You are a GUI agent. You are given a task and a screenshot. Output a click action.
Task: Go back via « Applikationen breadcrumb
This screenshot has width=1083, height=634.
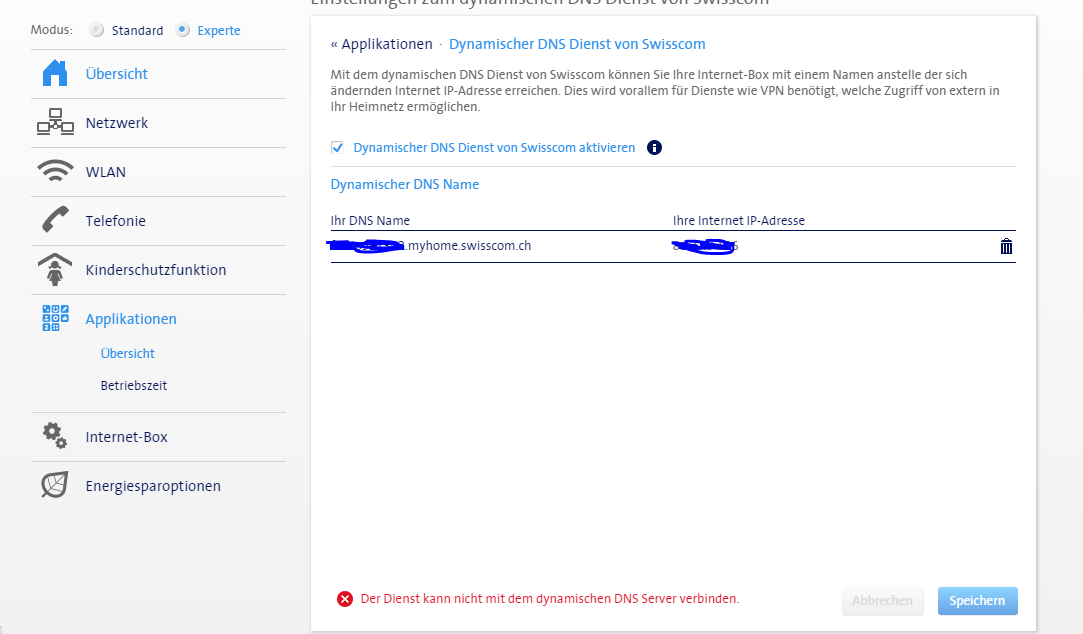(381, 45)
